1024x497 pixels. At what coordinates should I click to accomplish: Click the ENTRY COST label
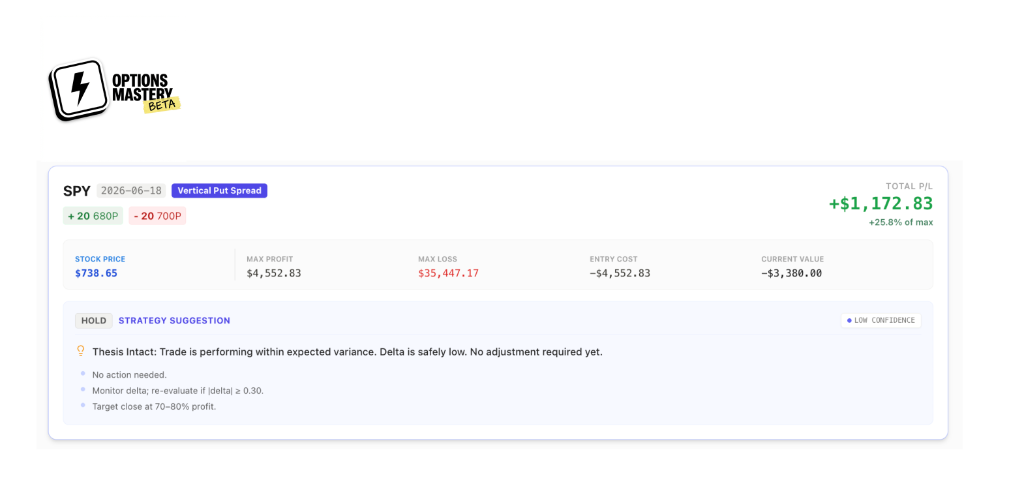pyautogui.click(x=613, y=259)
